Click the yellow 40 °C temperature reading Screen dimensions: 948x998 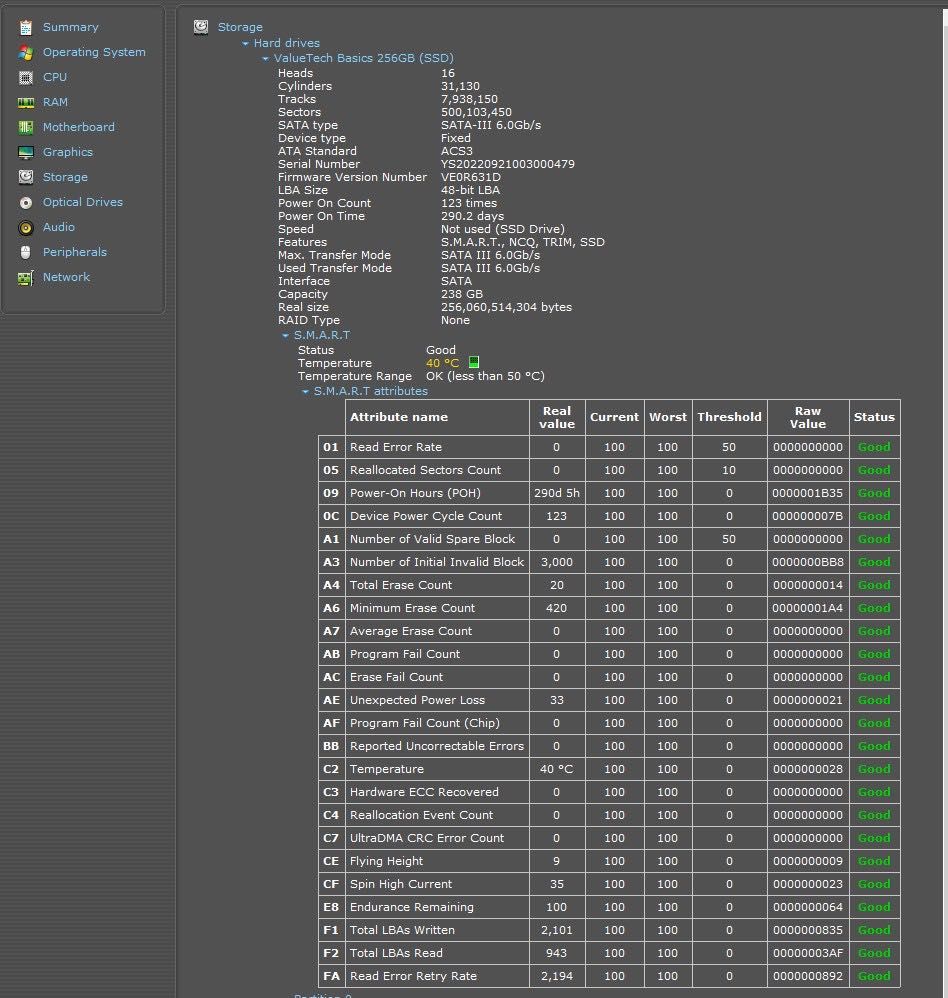[442, 363]
